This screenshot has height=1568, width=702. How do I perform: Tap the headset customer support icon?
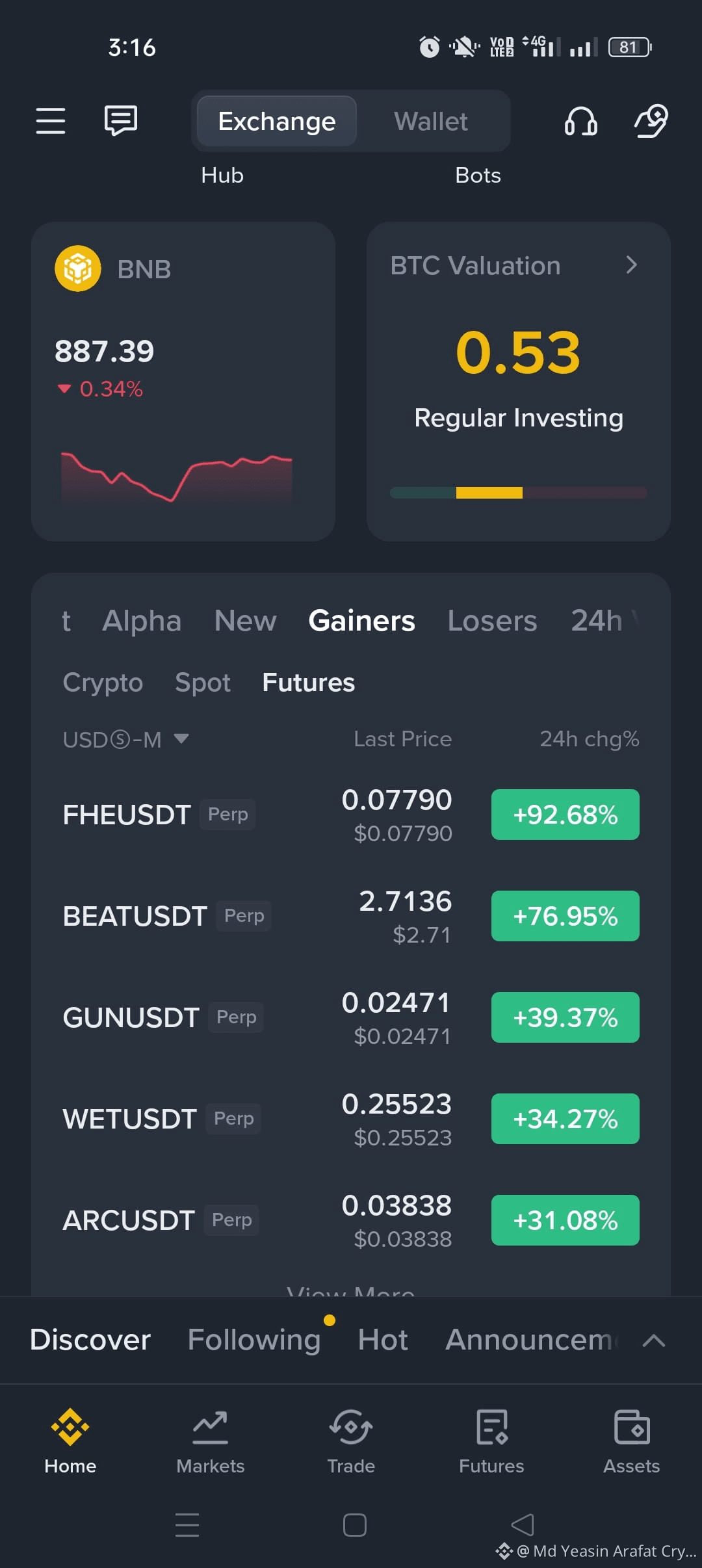580,121
